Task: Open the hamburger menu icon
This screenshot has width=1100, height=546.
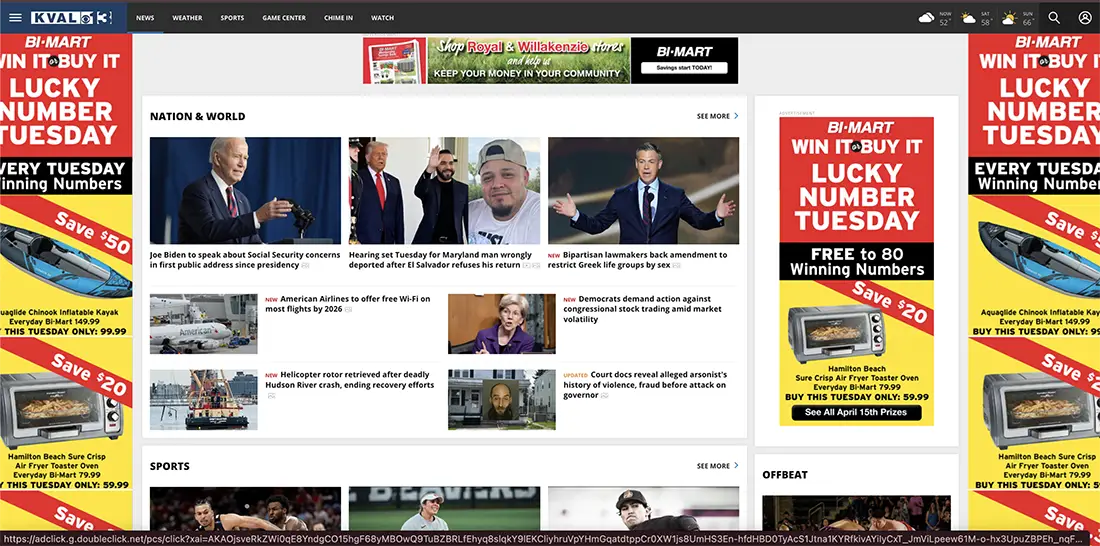Action: coord(15,18)
